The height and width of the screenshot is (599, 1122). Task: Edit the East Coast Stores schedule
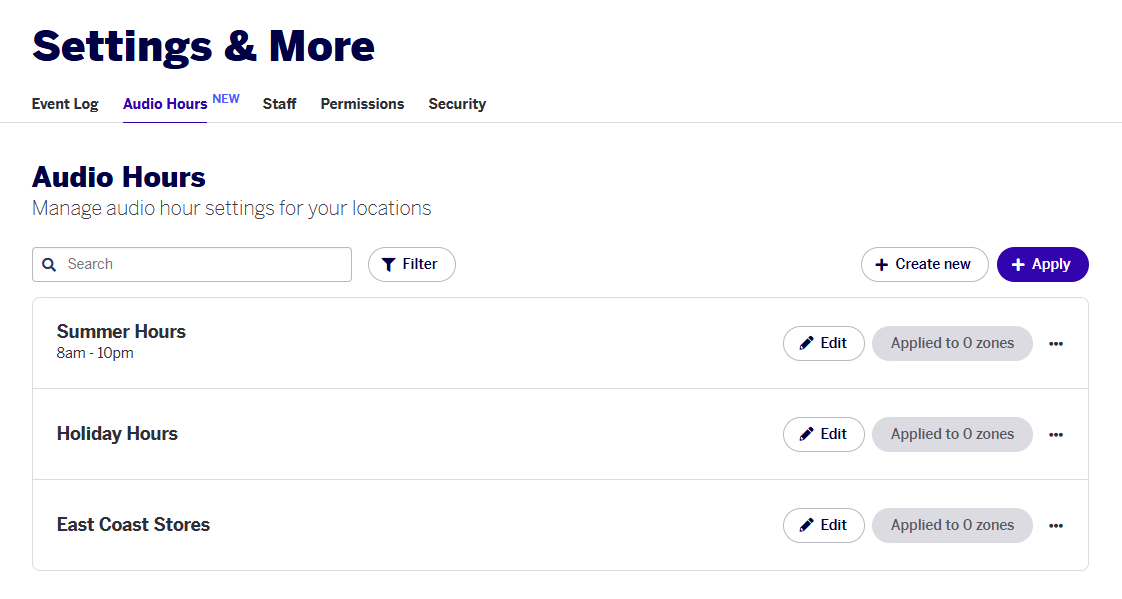[824, 525]
